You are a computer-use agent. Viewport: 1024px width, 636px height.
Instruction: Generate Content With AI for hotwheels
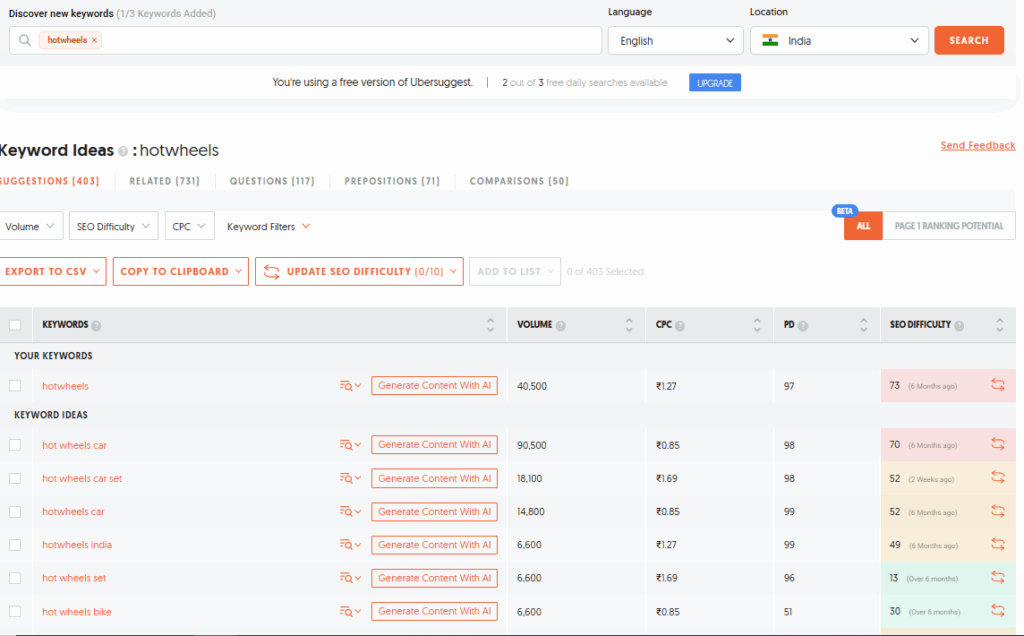coord(434,385)
